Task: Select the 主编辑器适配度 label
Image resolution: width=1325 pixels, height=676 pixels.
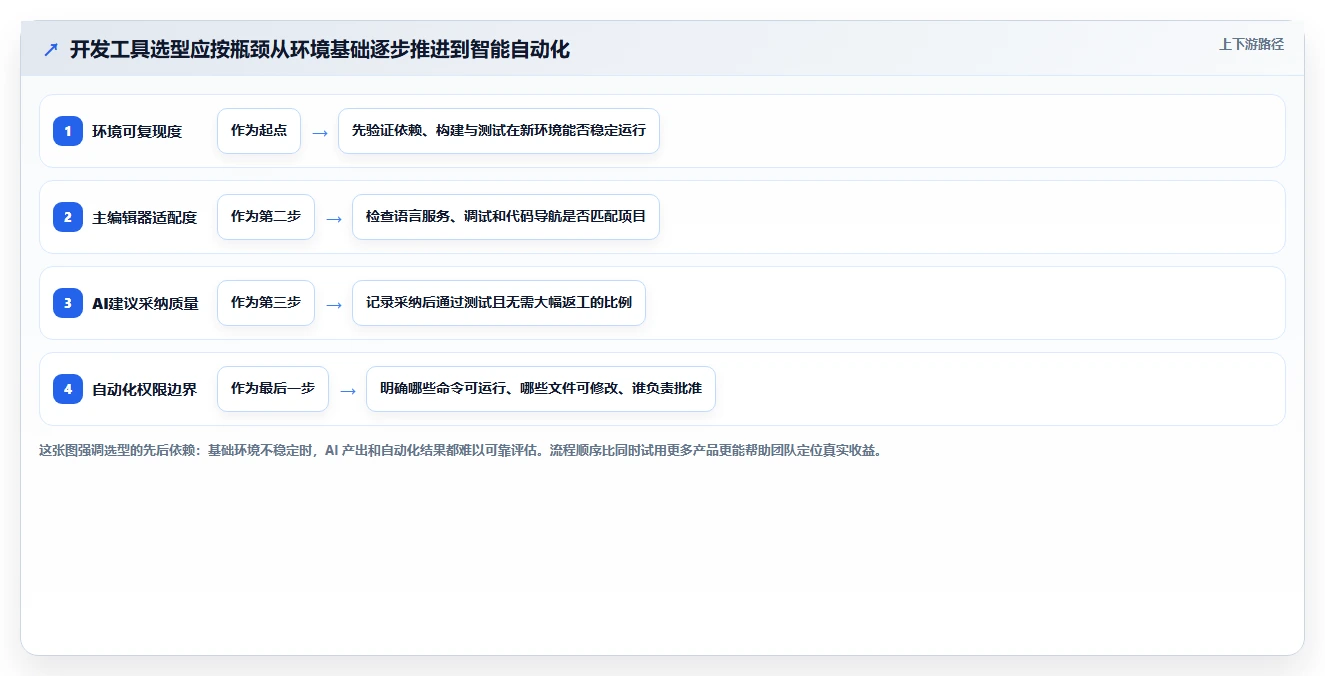Action: tap(145, 217)
